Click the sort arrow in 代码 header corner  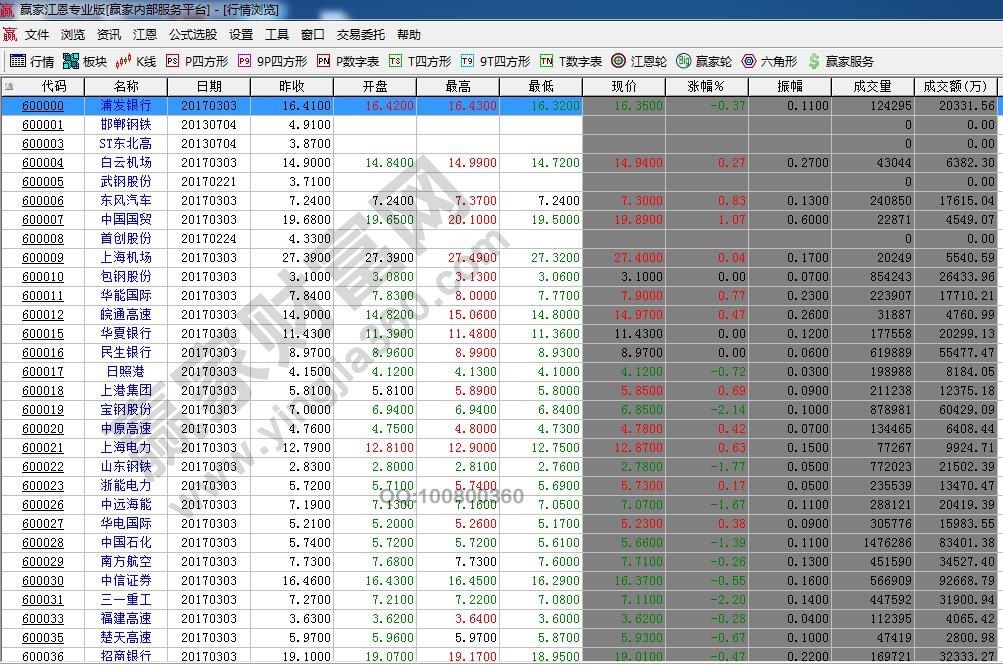pos(9,87)
